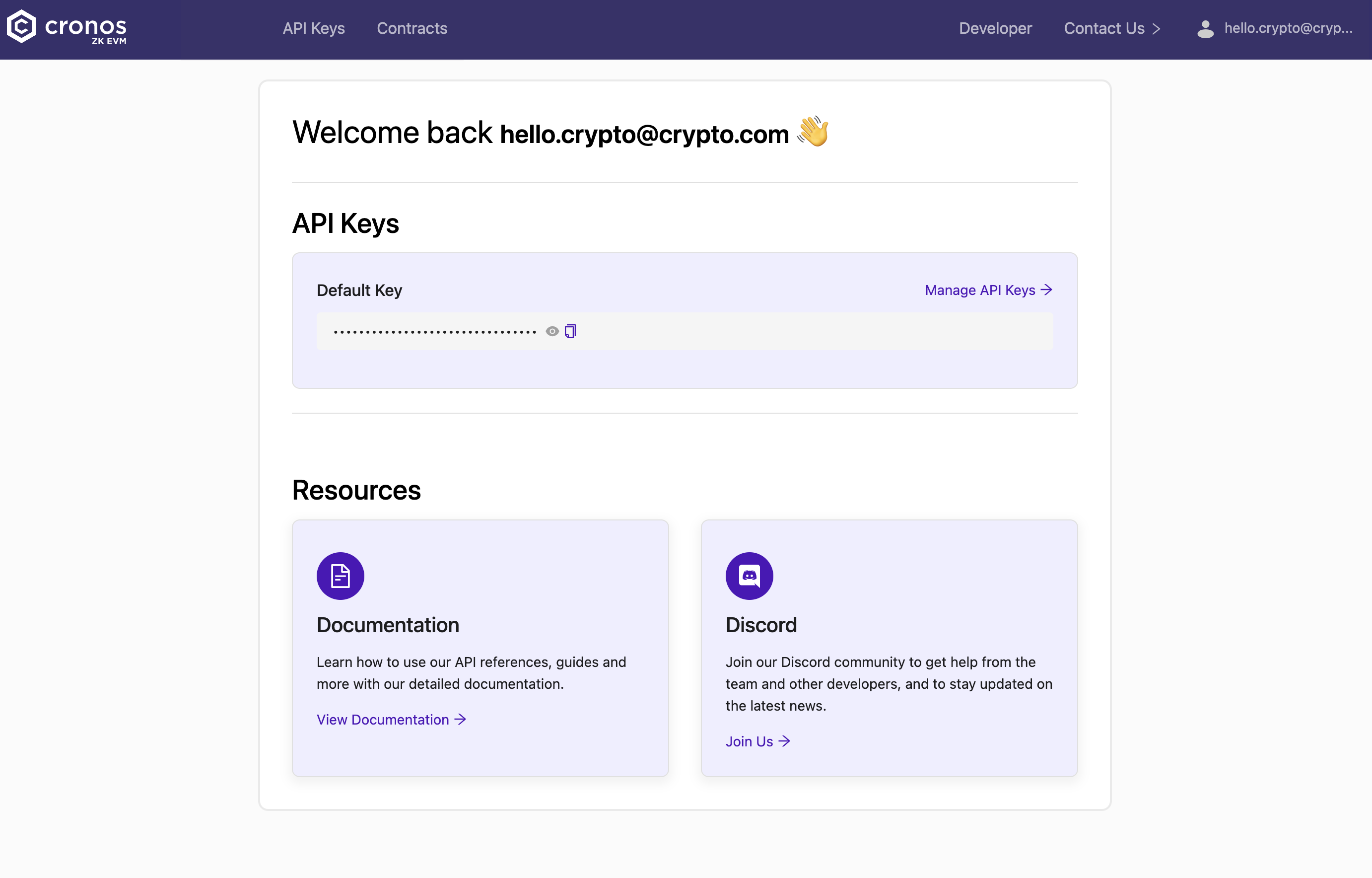Click the user profile avatar icon
Viewport: 1372px width, 878px height.
pos(1206,29)
